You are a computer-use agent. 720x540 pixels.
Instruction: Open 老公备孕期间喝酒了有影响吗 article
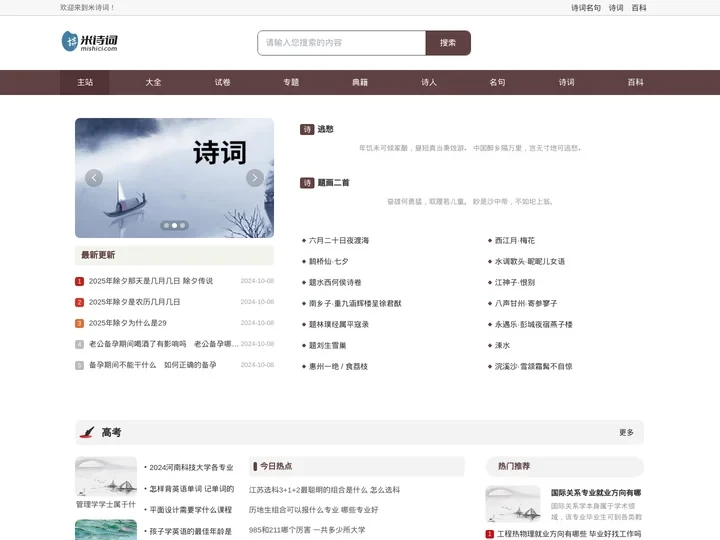(163, 344)
